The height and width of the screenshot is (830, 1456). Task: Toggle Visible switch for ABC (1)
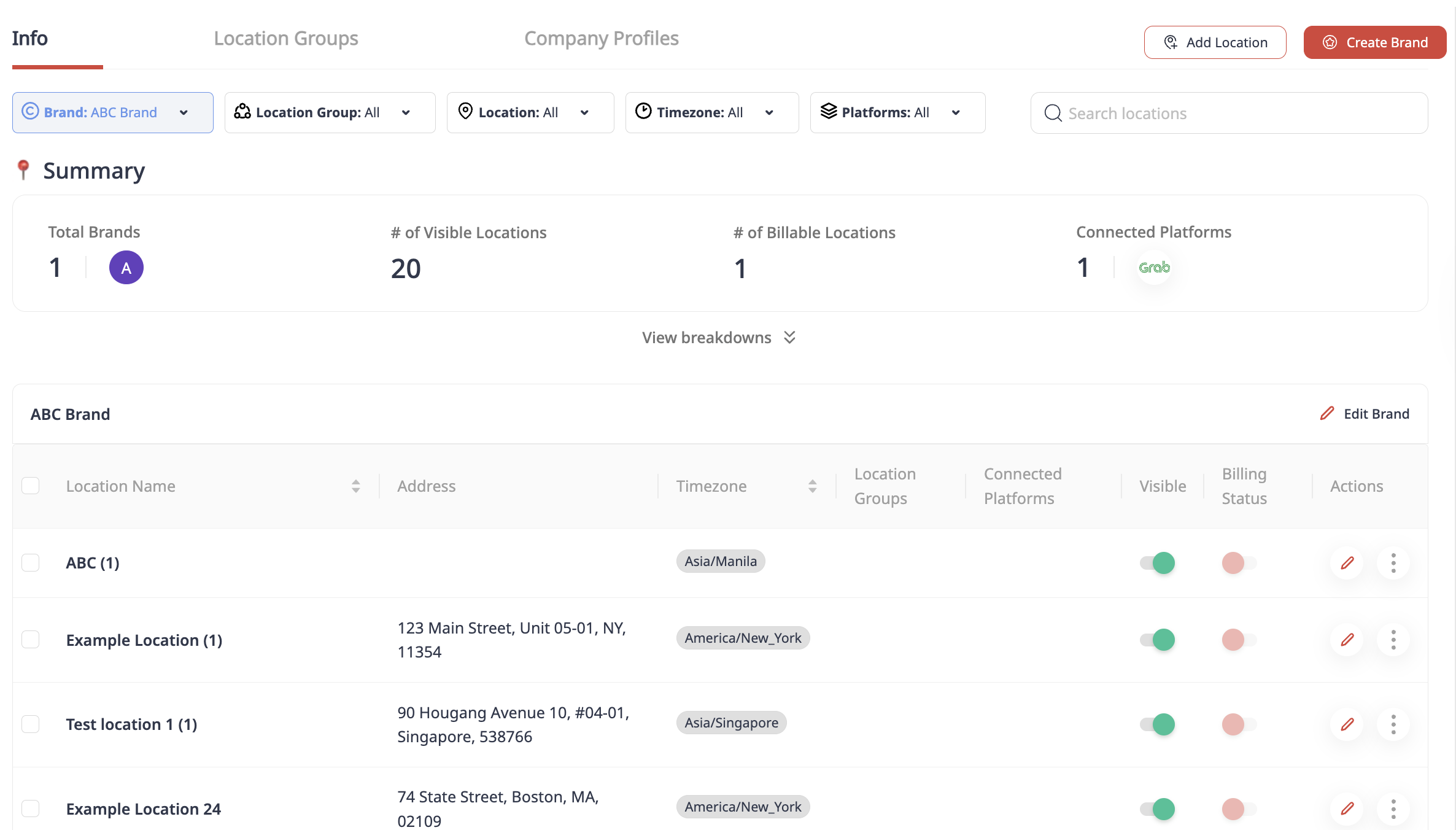pos(1157,563)
